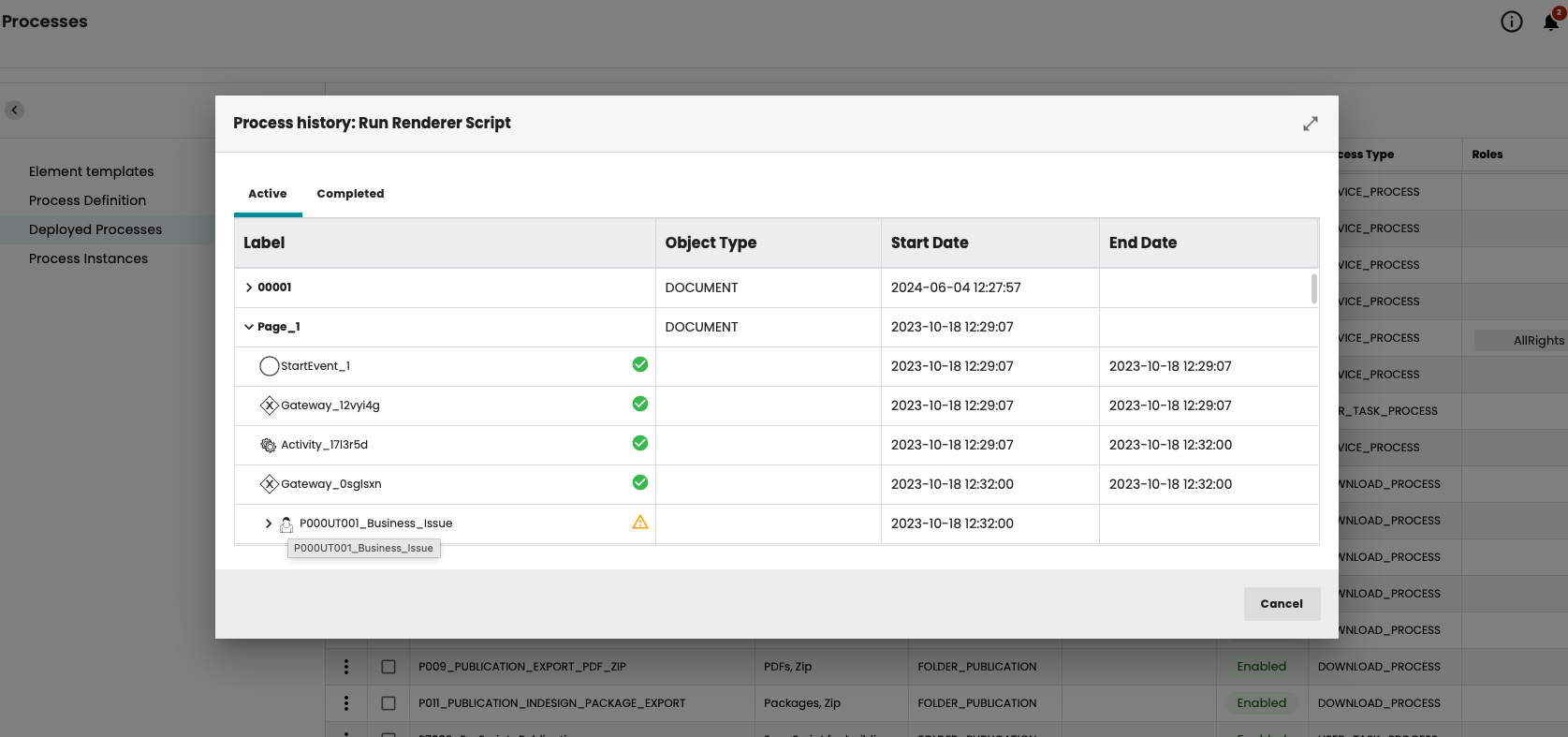Click the Cancel button
This screenshot has height=737, width=1568.
click(x=1282, y=604)
